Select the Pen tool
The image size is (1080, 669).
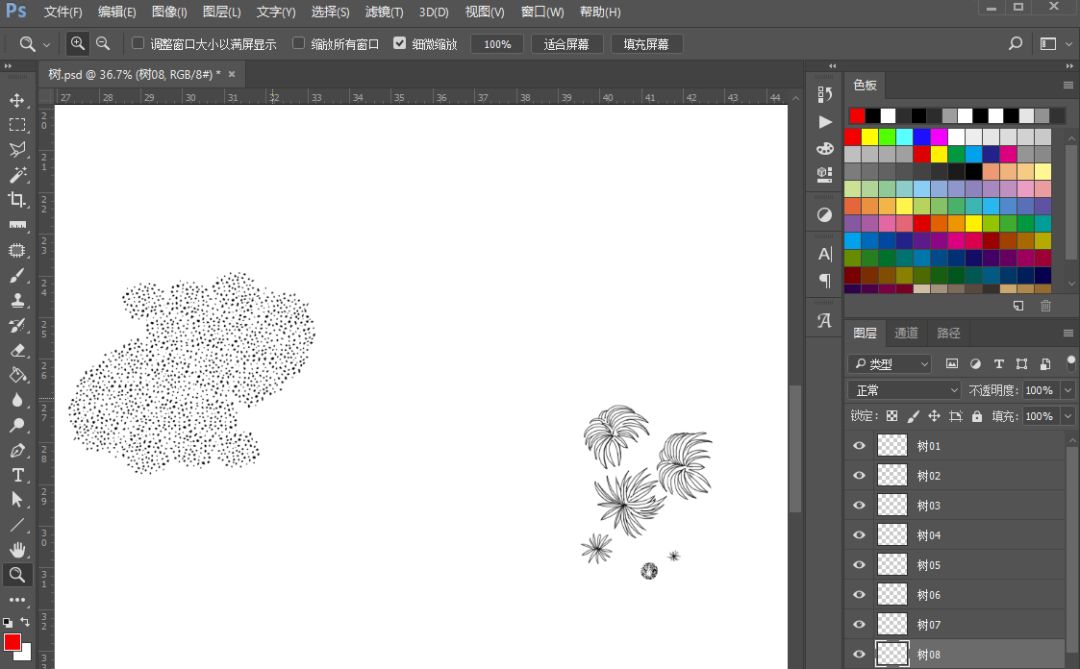pos(17,451)
